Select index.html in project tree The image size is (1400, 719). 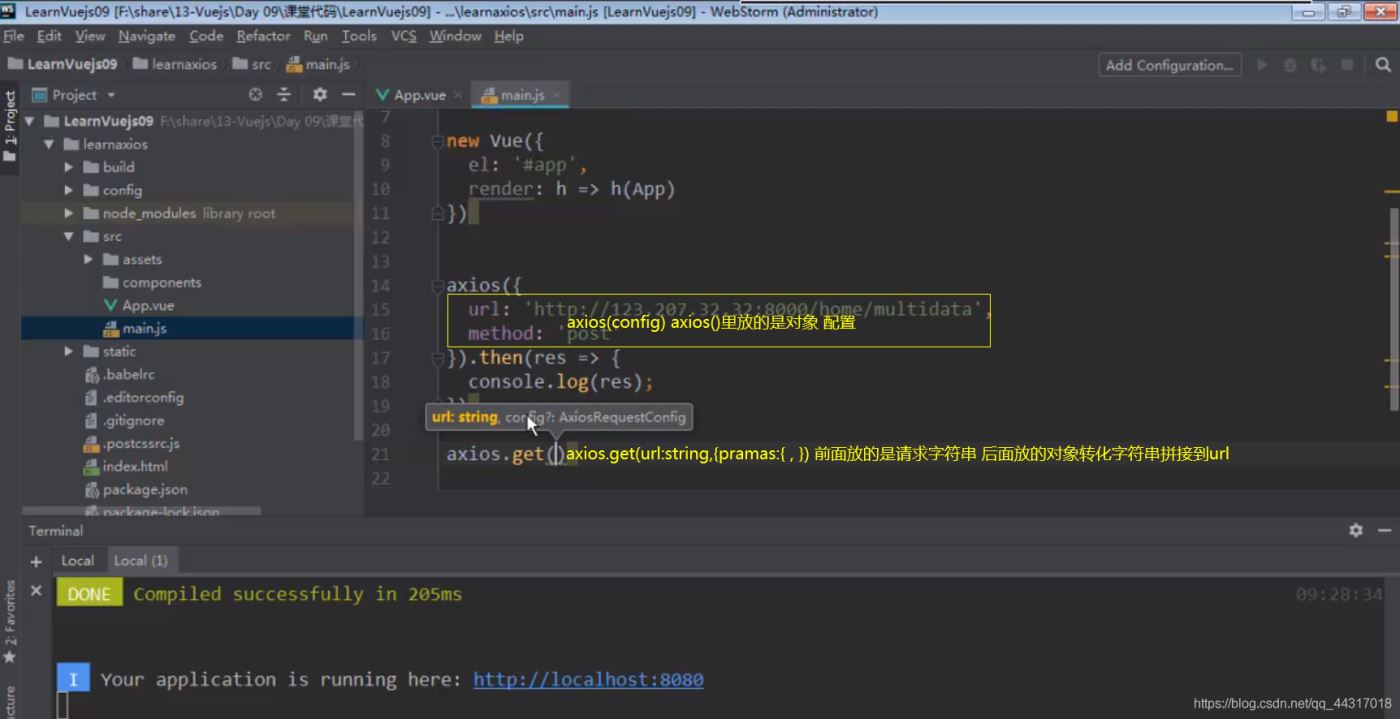point(126,466)
